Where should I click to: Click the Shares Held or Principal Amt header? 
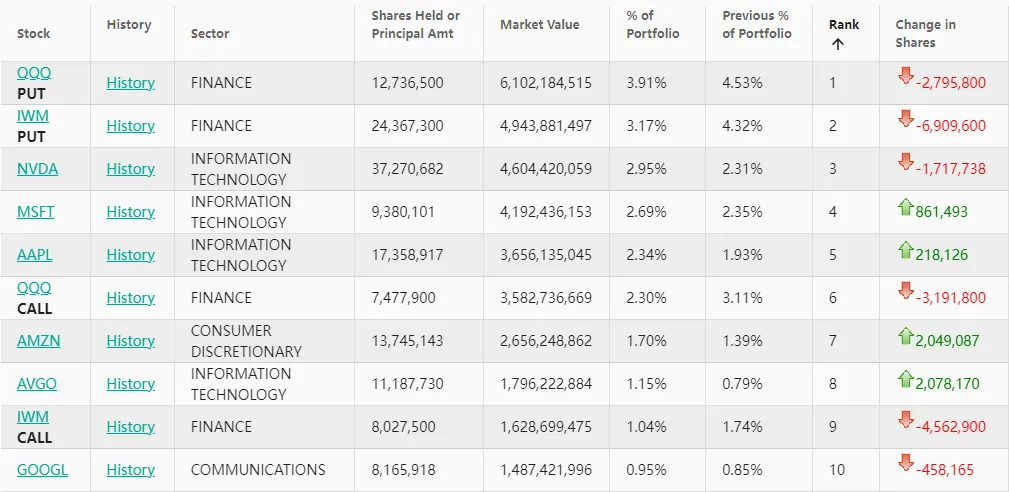click(415, 24)
